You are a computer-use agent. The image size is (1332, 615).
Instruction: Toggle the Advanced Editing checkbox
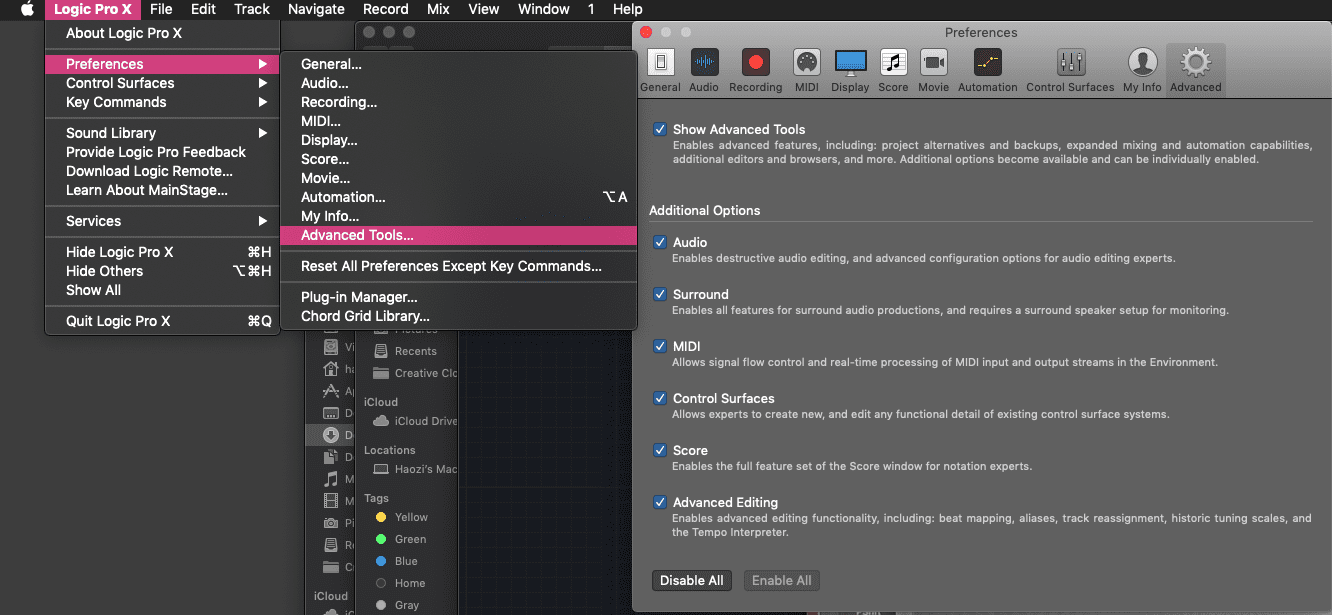point(660,502)
